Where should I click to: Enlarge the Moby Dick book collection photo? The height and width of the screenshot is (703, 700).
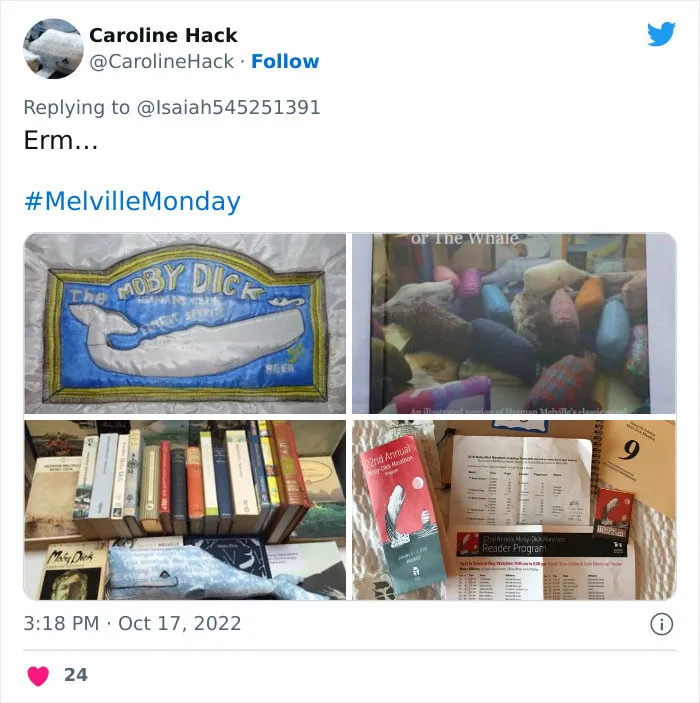tap(185, 510)
